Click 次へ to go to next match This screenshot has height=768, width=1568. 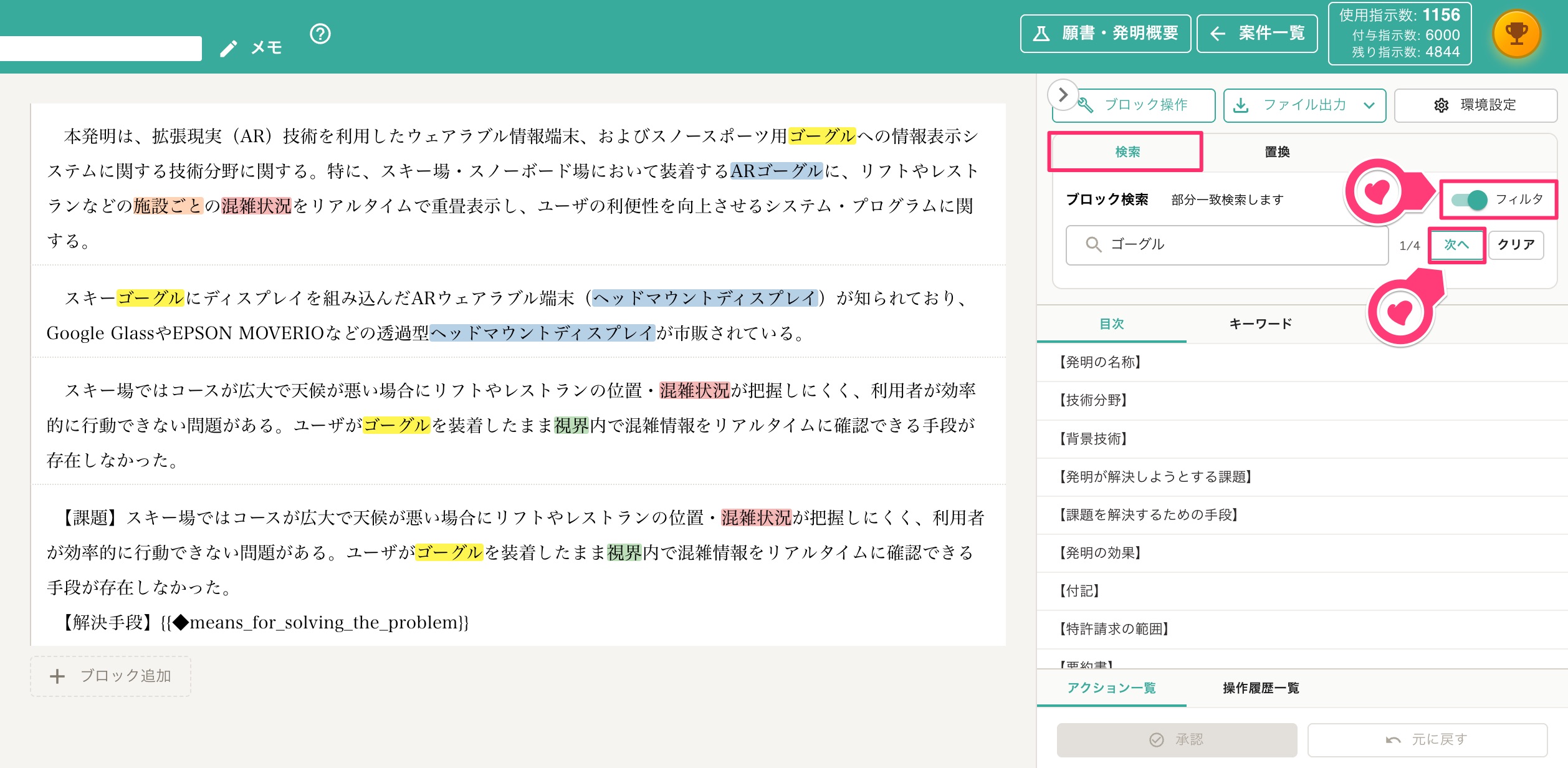[1456, 245]
